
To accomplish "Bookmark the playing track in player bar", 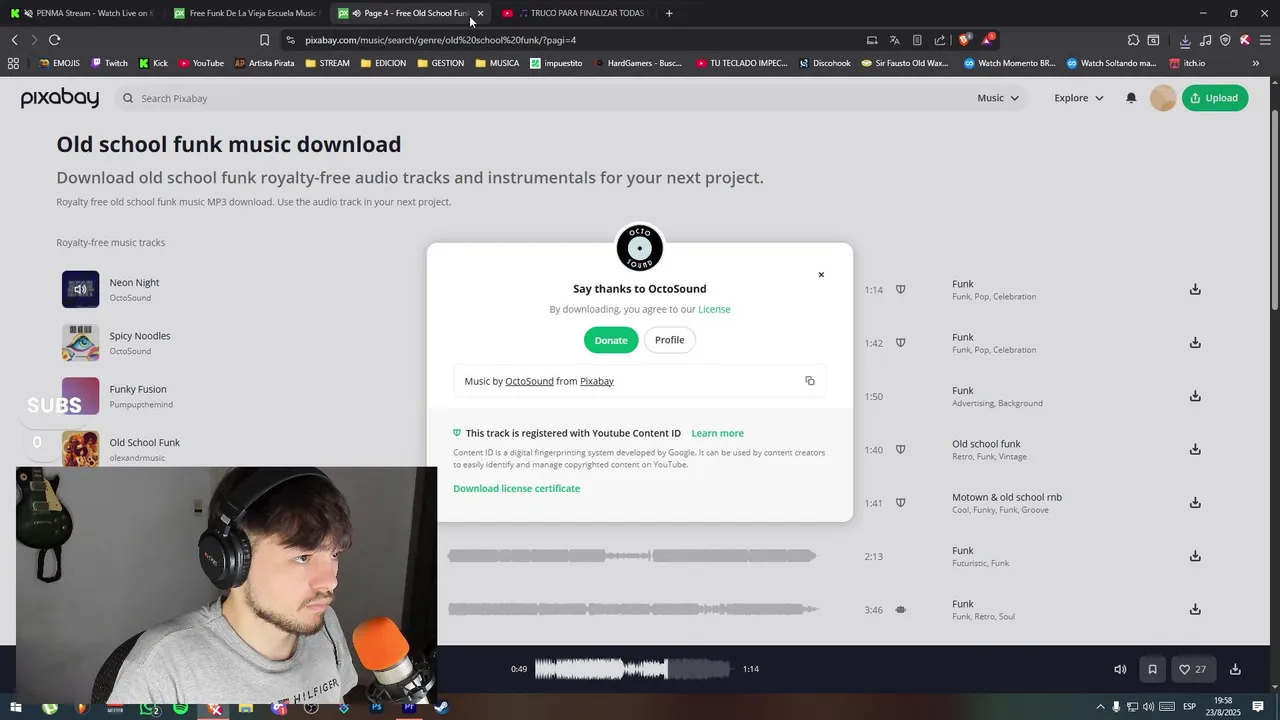I will (1152, 670).
